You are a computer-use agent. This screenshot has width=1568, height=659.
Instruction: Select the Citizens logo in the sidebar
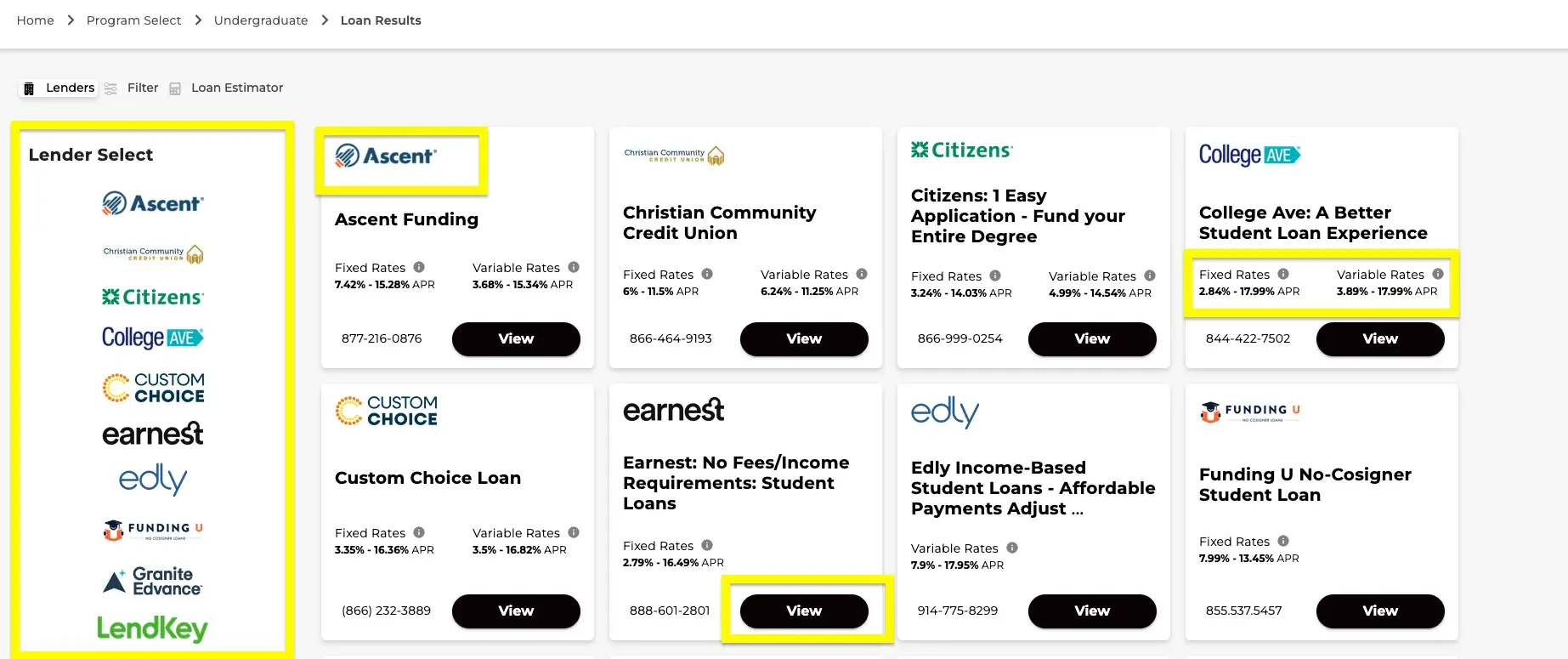pos(152,296)
